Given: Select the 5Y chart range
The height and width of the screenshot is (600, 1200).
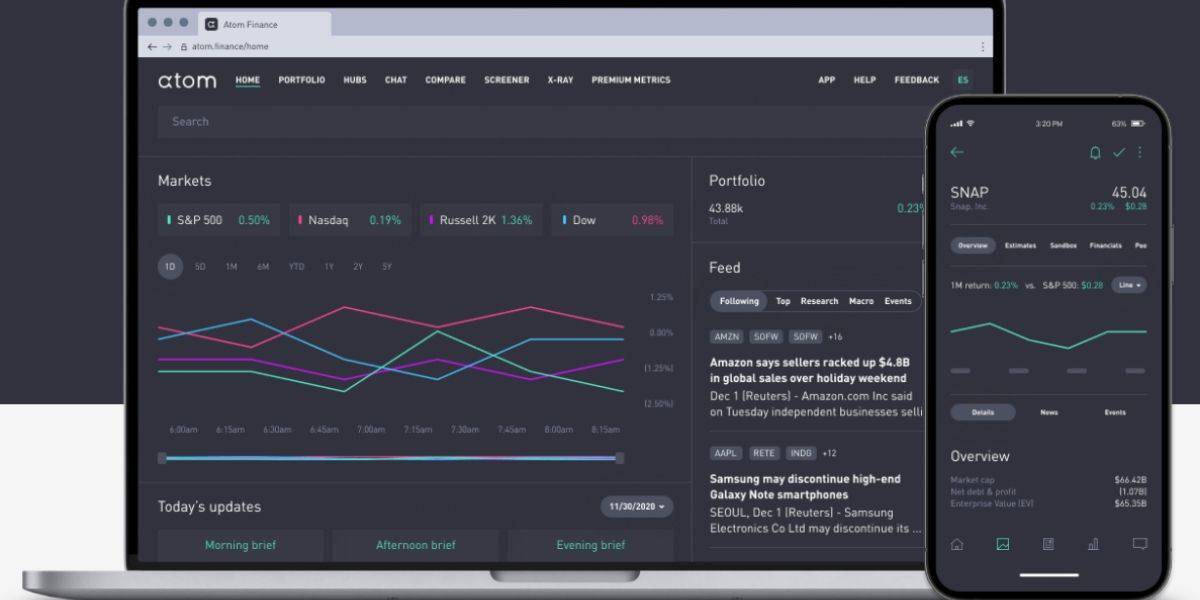Looking at the screenshot, I should click(387, 267).
